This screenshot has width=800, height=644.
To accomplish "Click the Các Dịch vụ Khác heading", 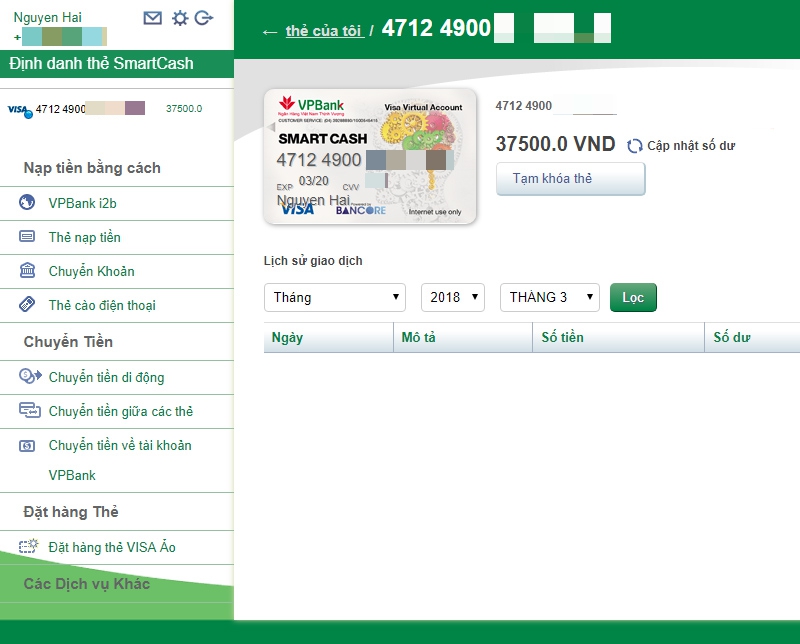I will 87,584.
